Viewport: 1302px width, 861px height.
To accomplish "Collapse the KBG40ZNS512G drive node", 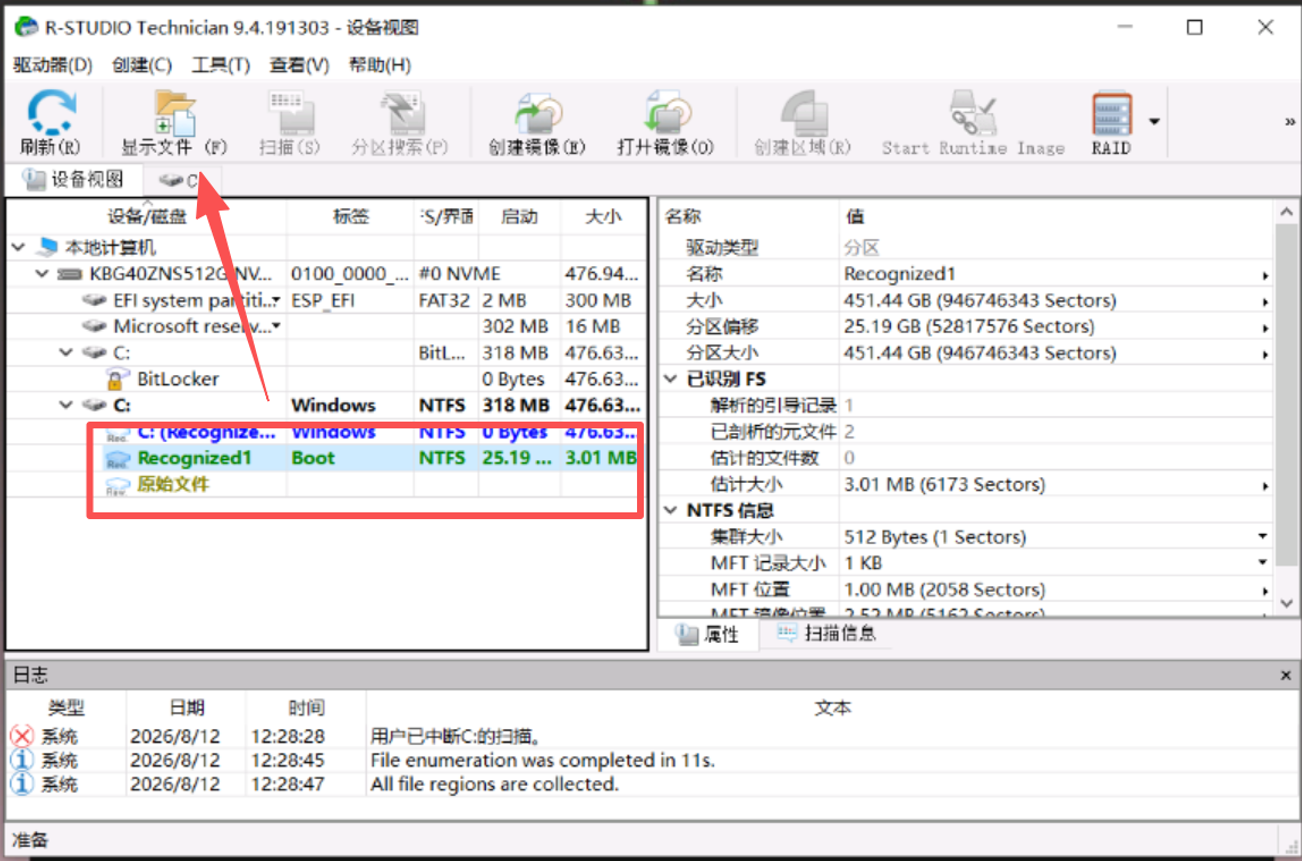I will point(42,274).
